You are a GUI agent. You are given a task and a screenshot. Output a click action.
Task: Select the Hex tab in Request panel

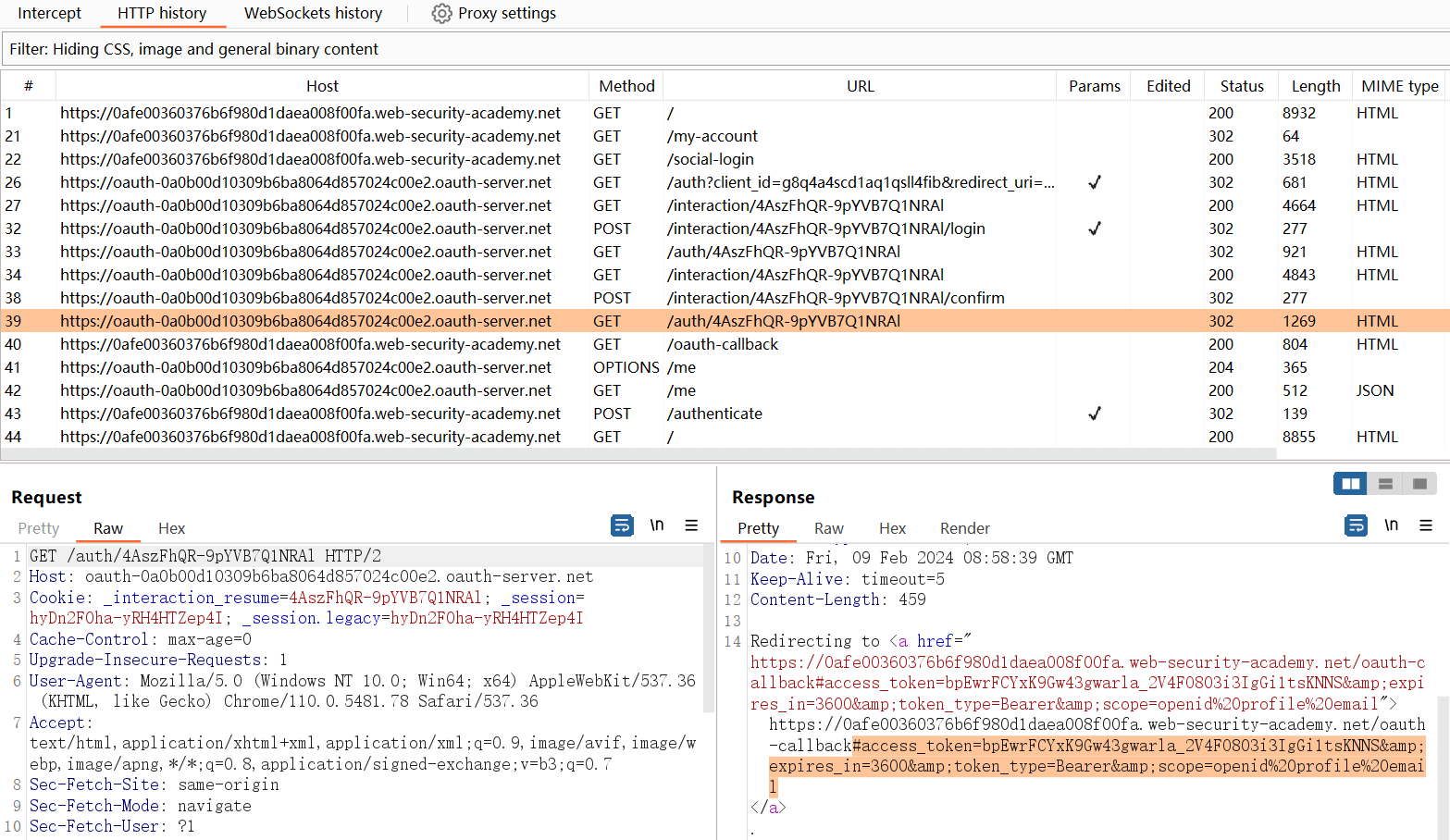171,528
